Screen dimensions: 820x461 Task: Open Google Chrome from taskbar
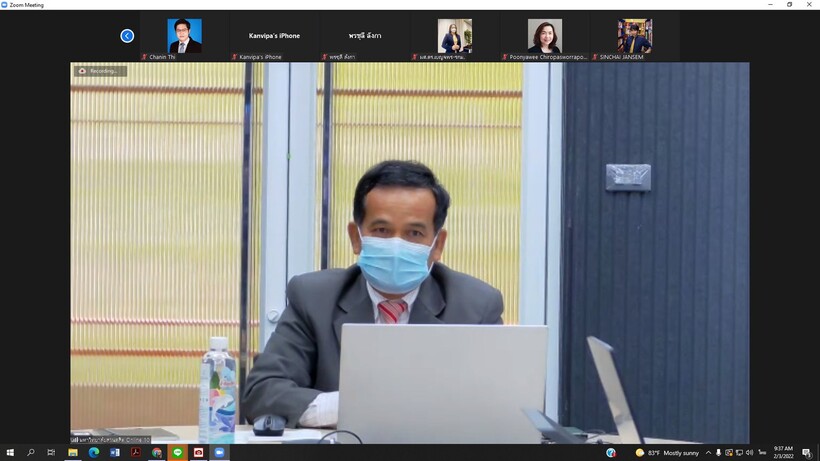point(156,453)
